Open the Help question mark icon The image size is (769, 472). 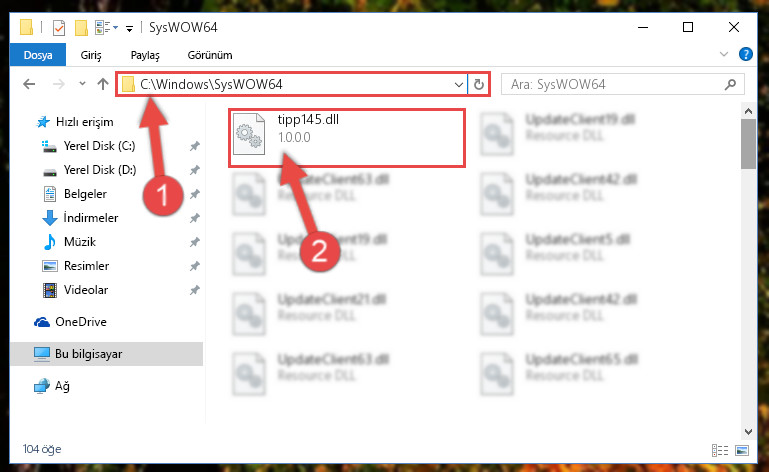coord(745,54)
